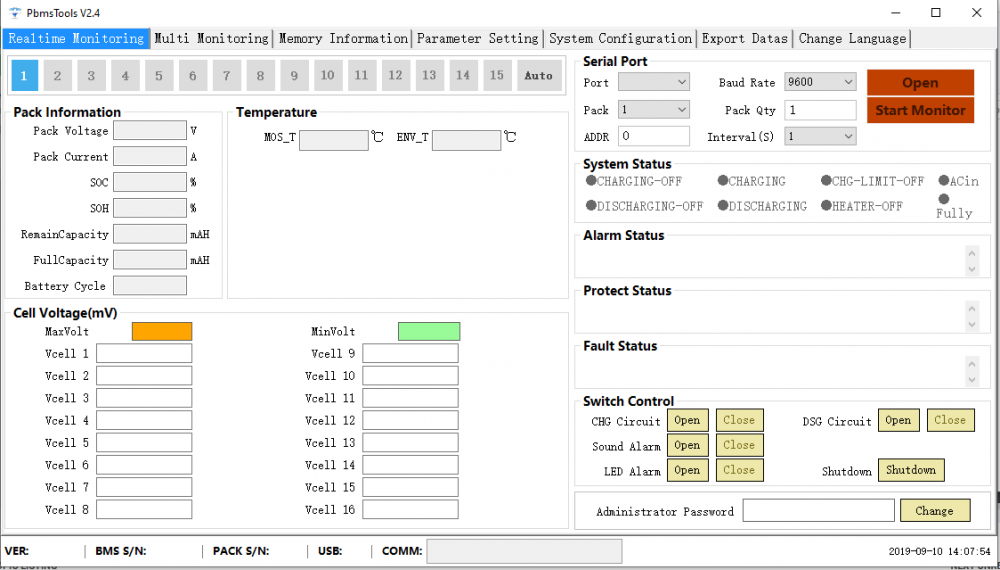This screenshot has width=1000, height=570.
Task: Click the green MinVolt color box
Action: pos(429,332)
